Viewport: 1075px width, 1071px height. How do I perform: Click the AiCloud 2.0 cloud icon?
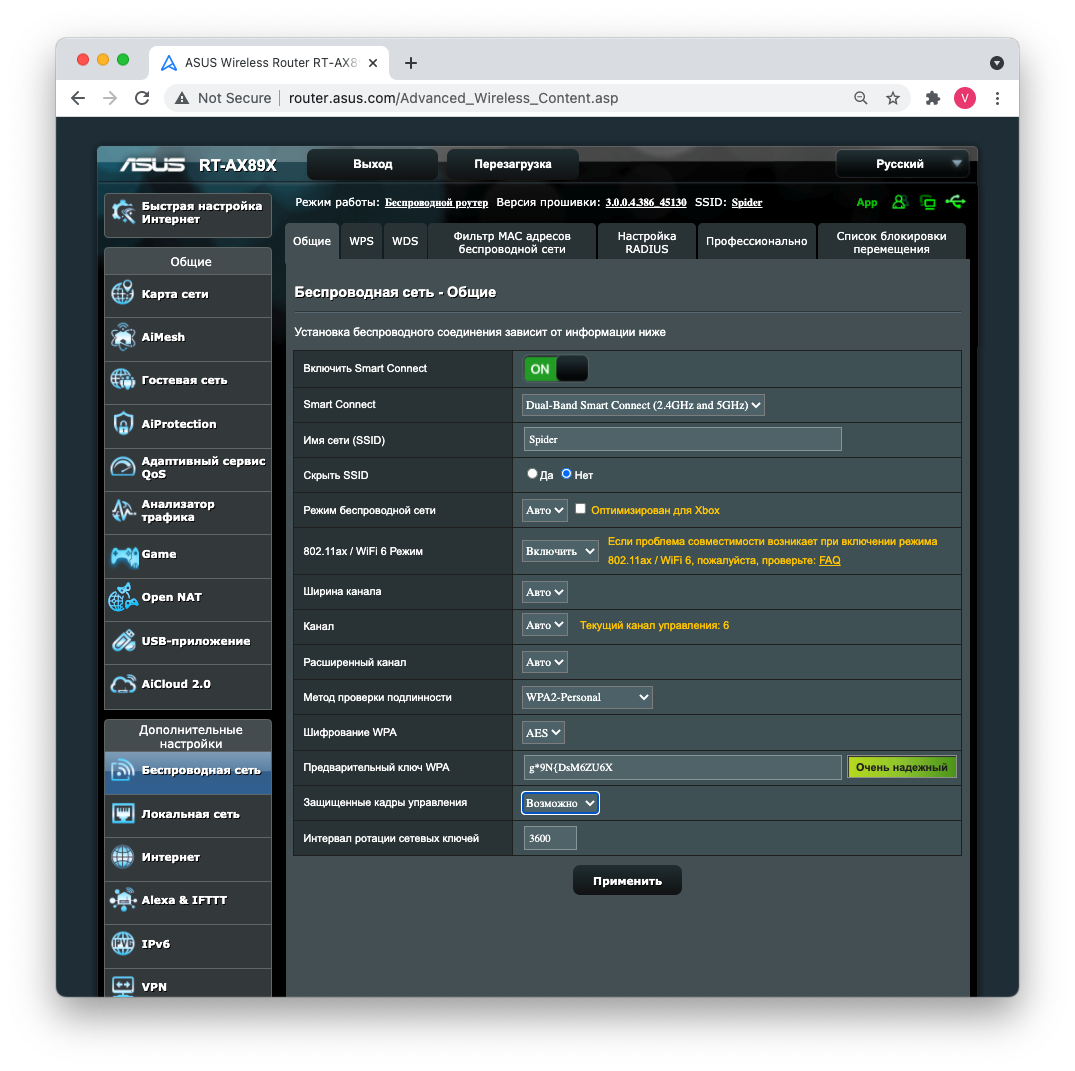[x=123, y=684]
